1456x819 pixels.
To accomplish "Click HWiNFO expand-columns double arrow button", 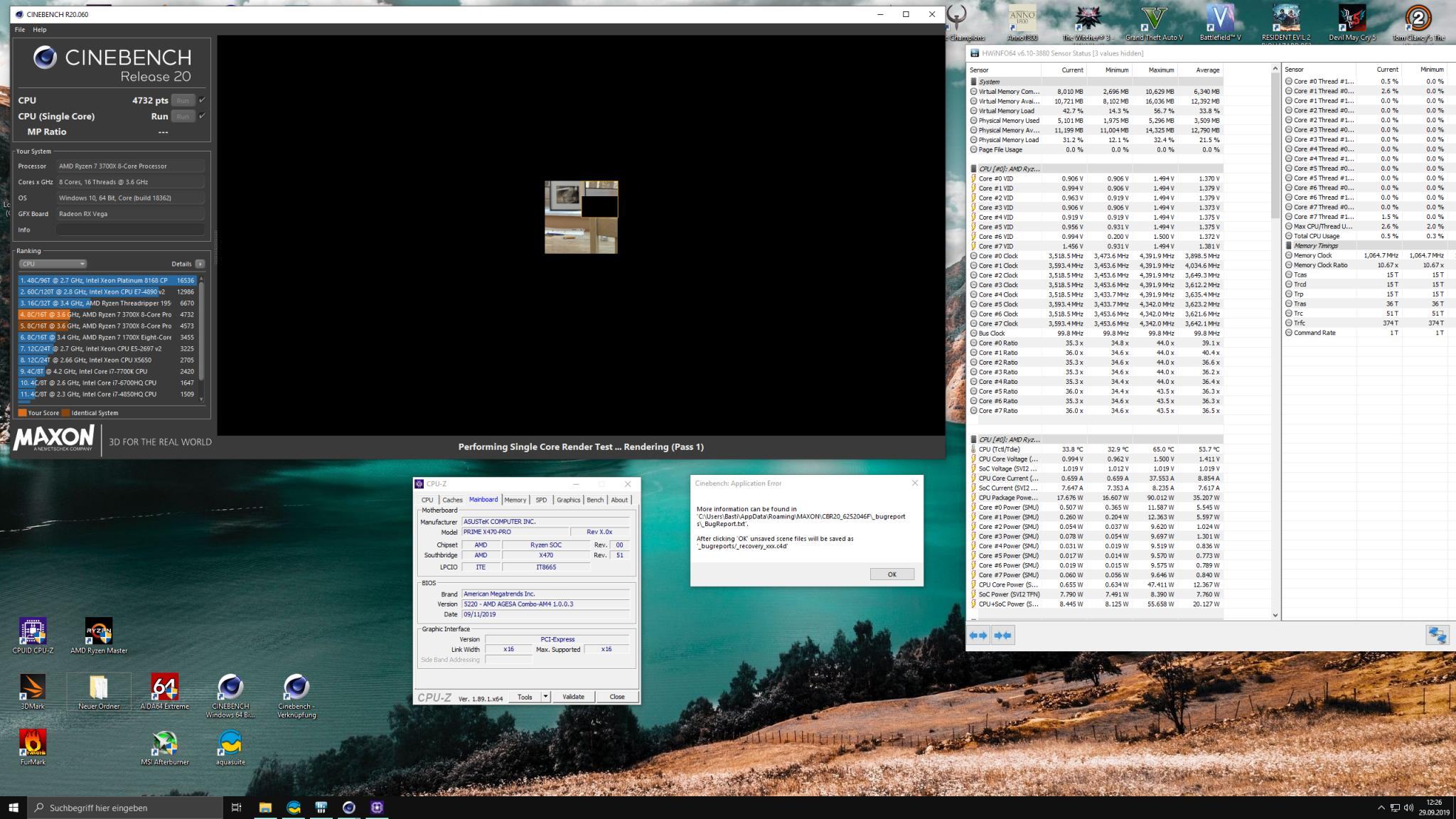I will point(978,635).
